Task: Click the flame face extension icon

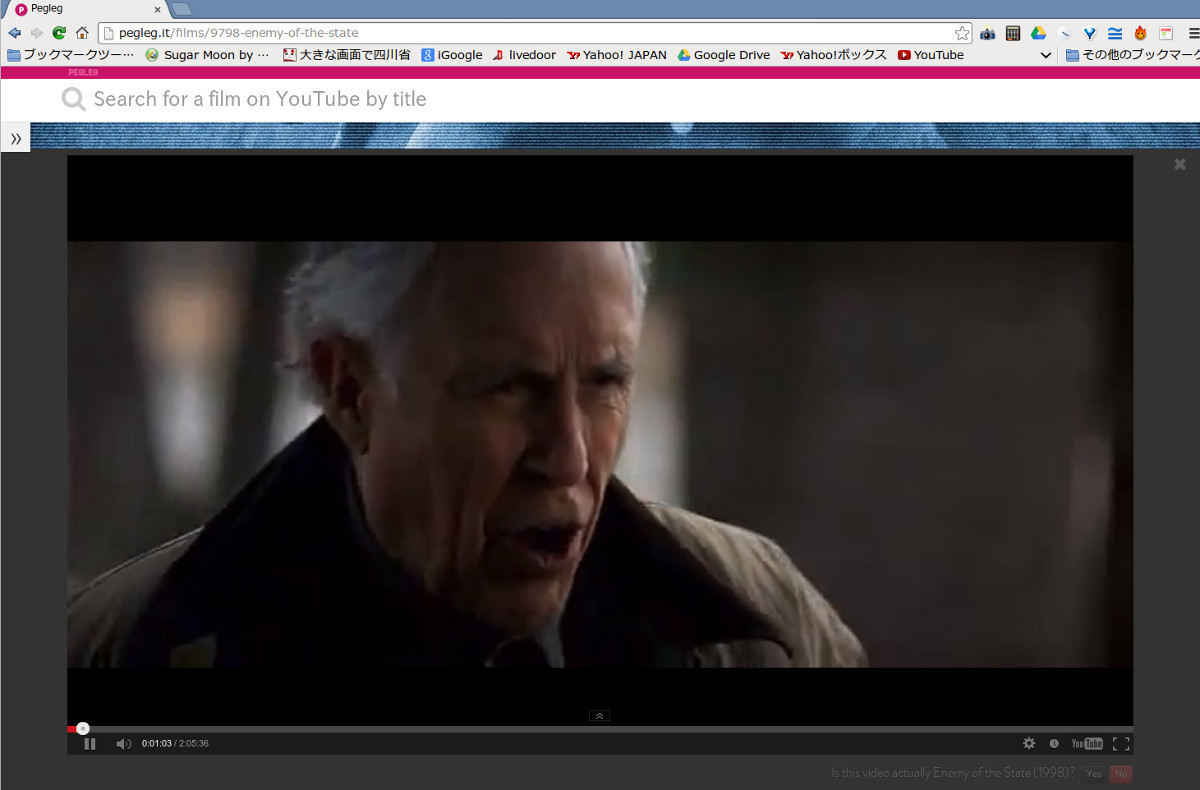Action: [1140, 33]
